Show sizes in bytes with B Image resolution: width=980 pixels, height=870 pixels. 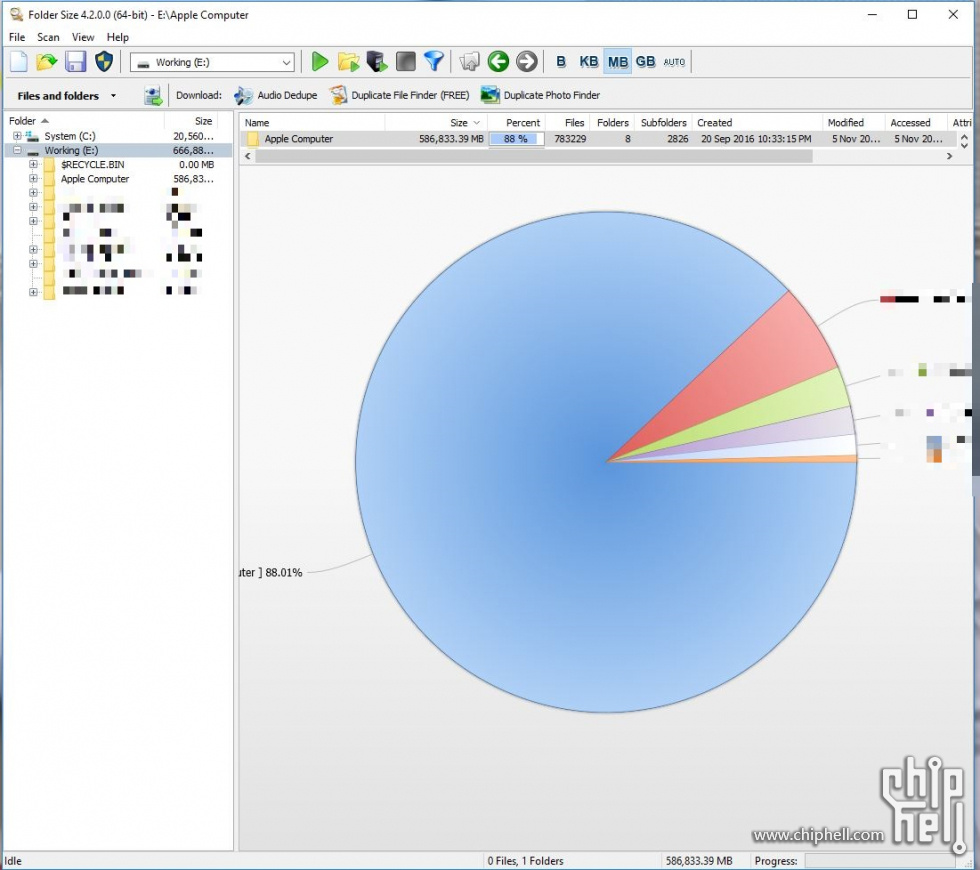coord(561,62)
